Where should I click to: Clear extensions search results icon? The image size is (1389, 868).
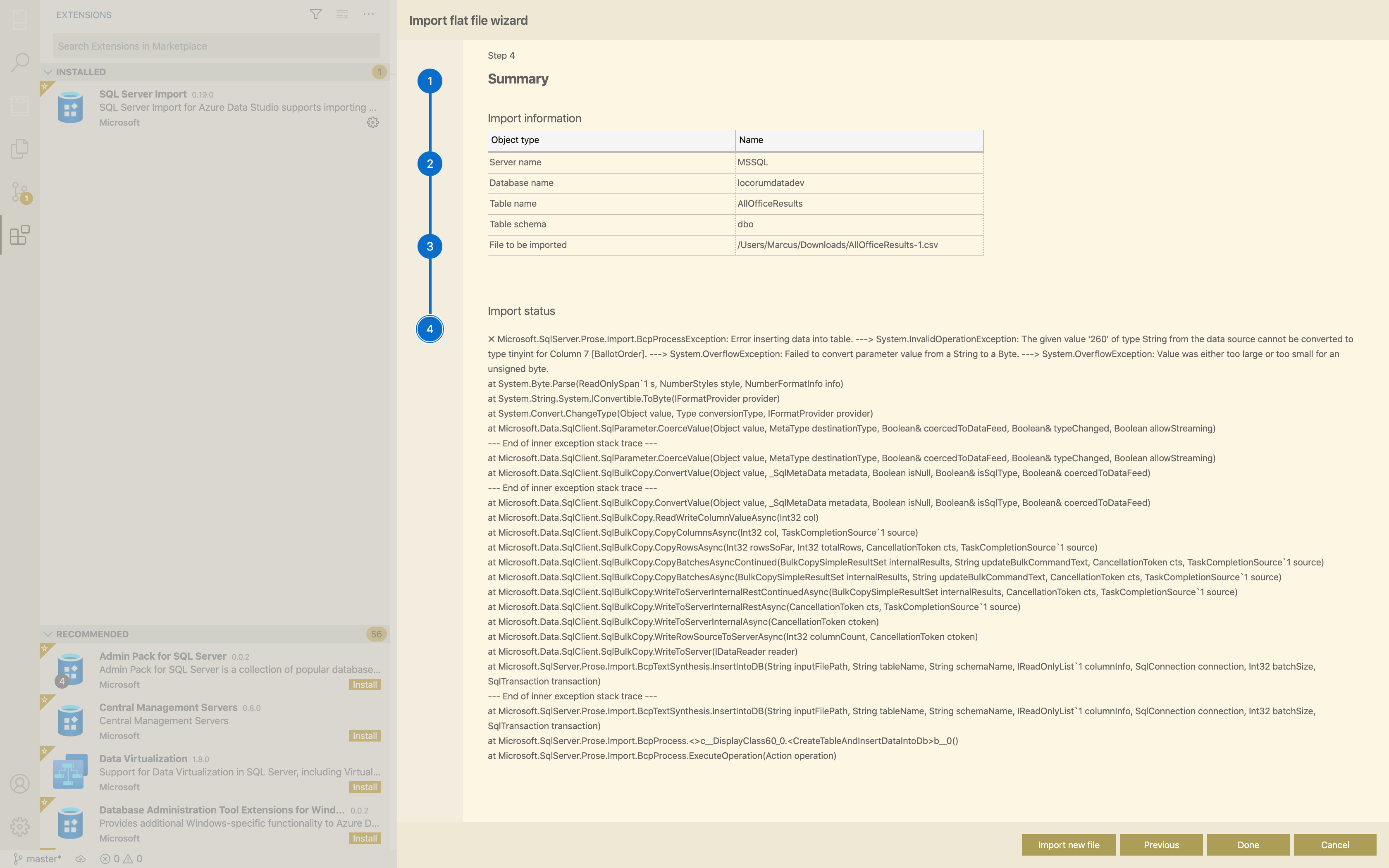point(342,14)
